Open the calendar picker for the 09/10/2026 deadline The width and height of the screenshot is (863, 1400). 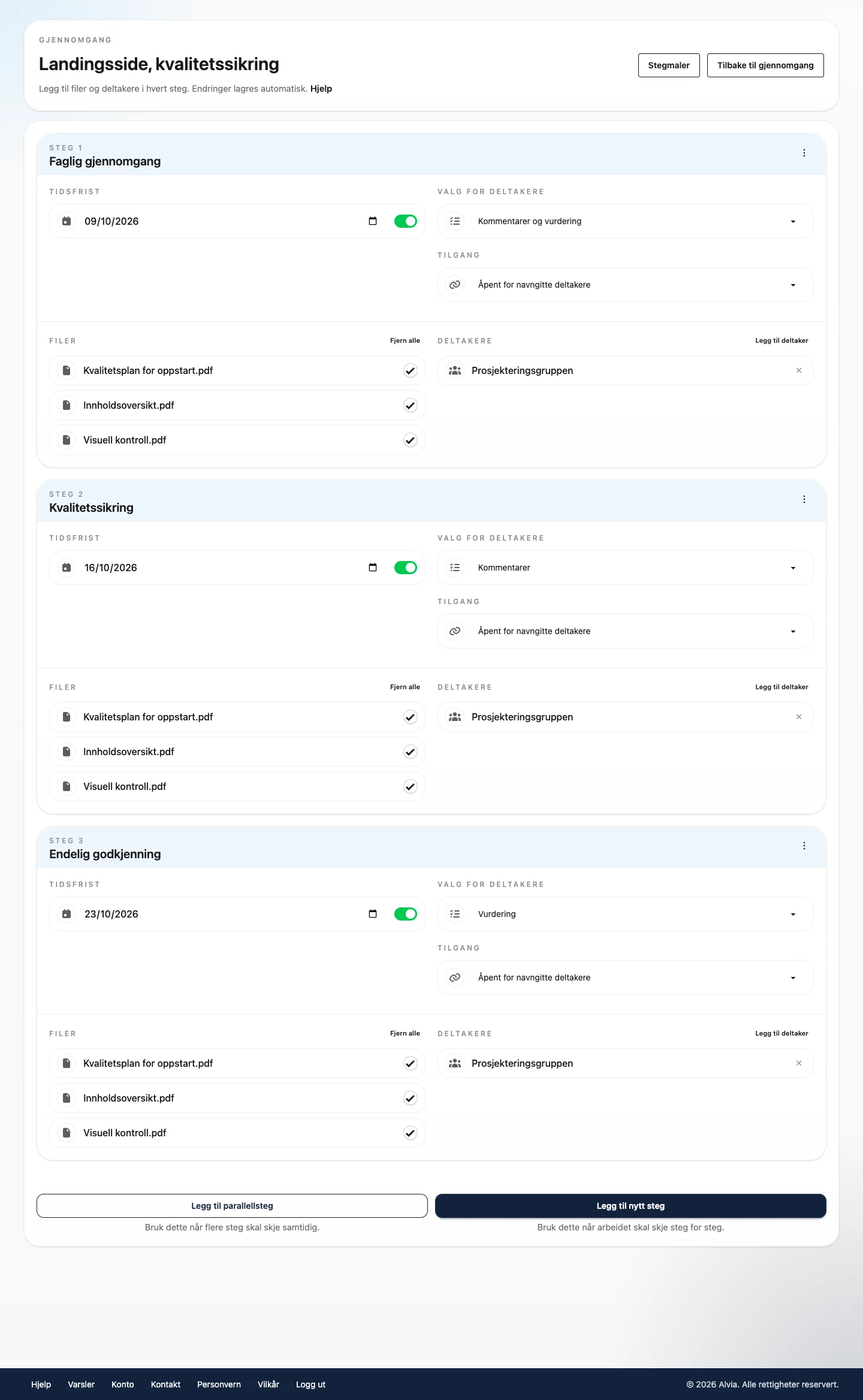click(x=373, y=221)
